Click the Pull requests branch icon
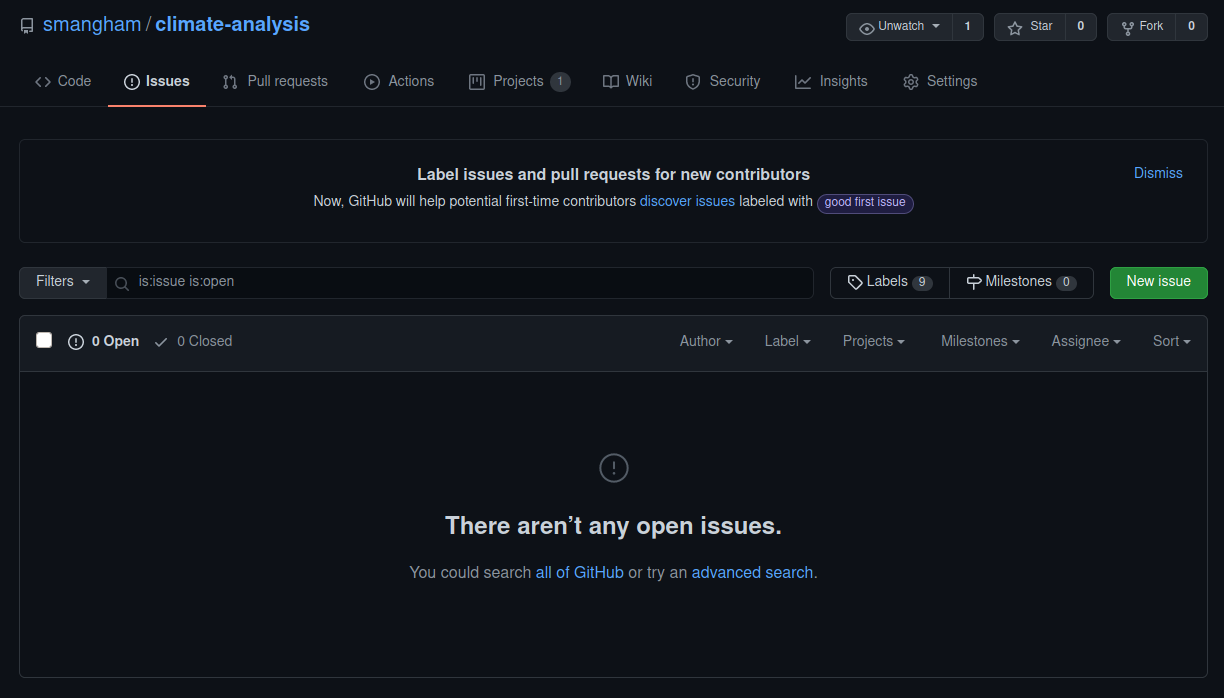This screenshot has height=698, width=1224. (228, 81)
